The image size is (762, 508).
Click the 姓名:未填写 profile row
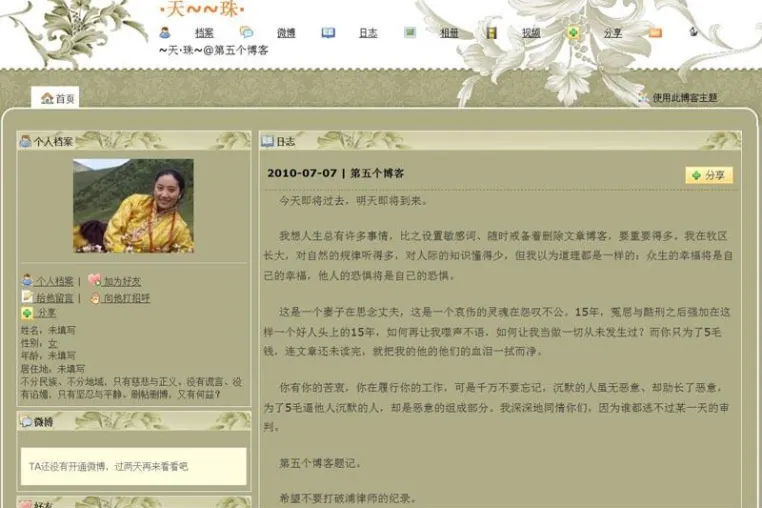click(48, 331)
